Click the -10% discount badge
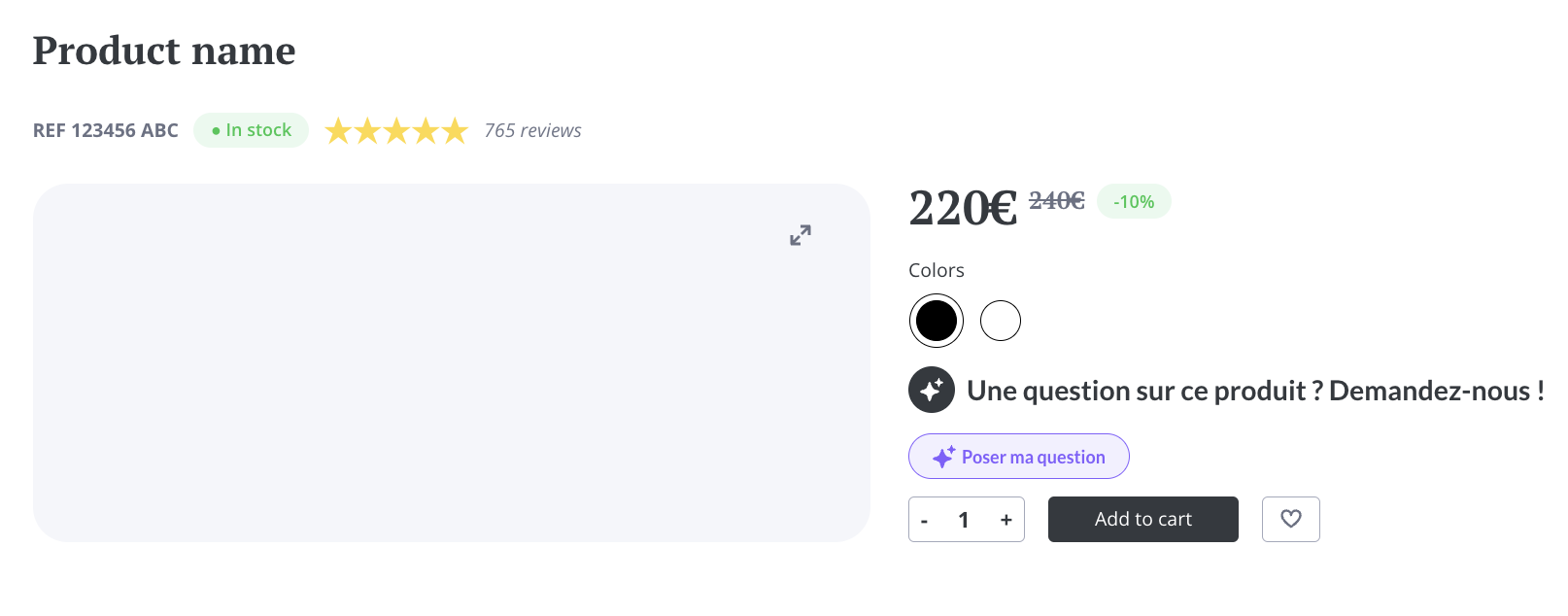This screenshot has height=616, width=1568. [x=1134, y=201]
